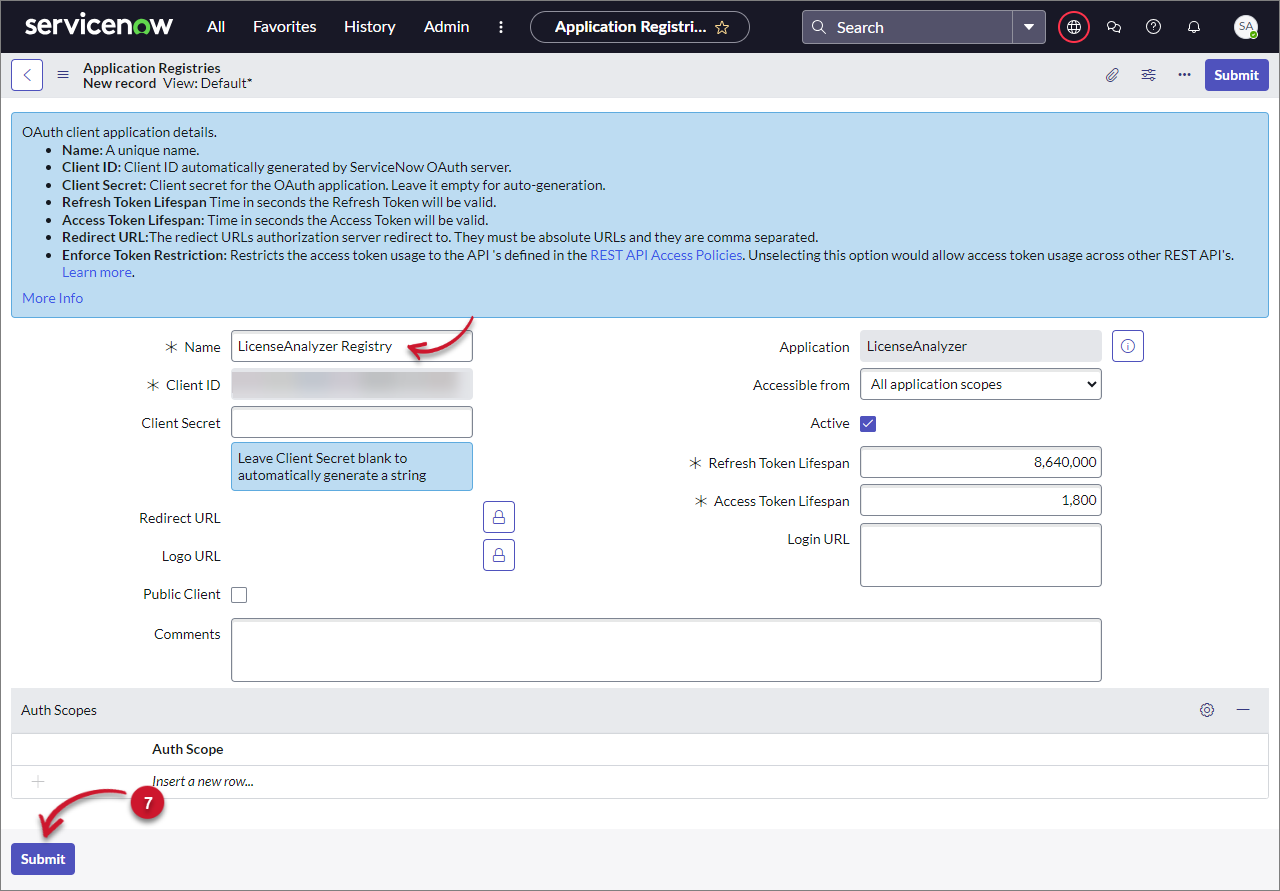Open the more options ellipsis menu
Viewport: 1280px width, 891px height.
tap(1184, 74)
